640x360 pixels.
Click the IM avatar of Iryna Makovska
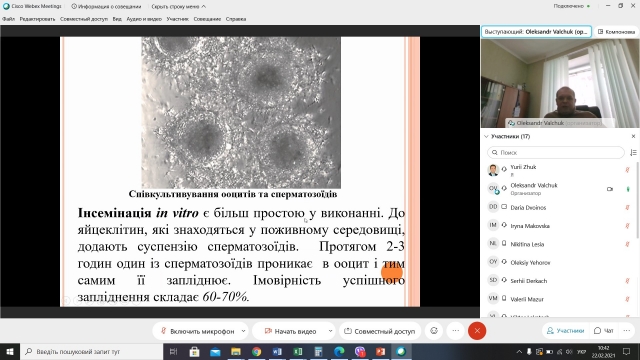tap(493, 225)
